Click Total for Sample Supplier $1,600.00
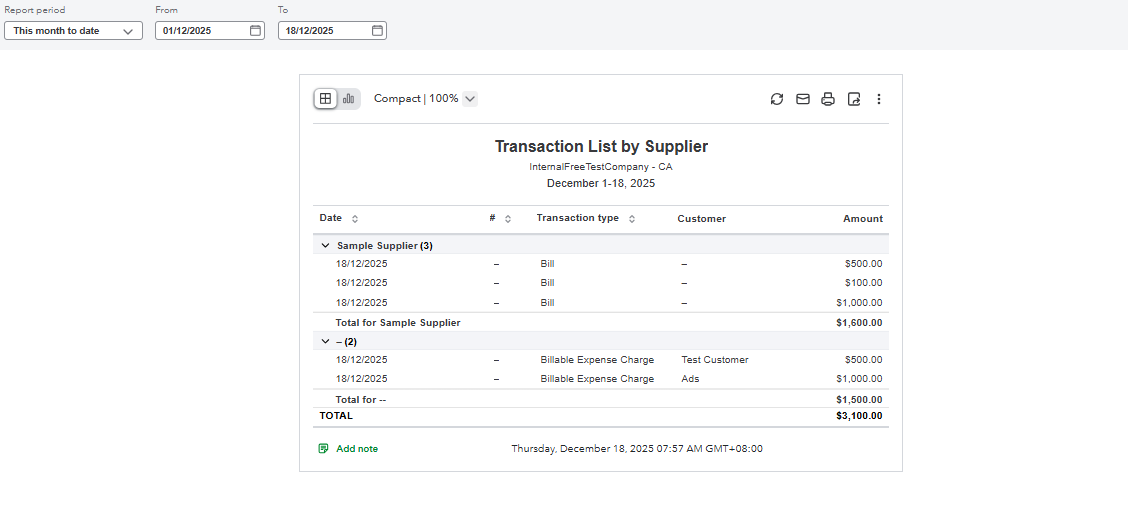This screenshot has width=1128, height=524. [859, 323]
